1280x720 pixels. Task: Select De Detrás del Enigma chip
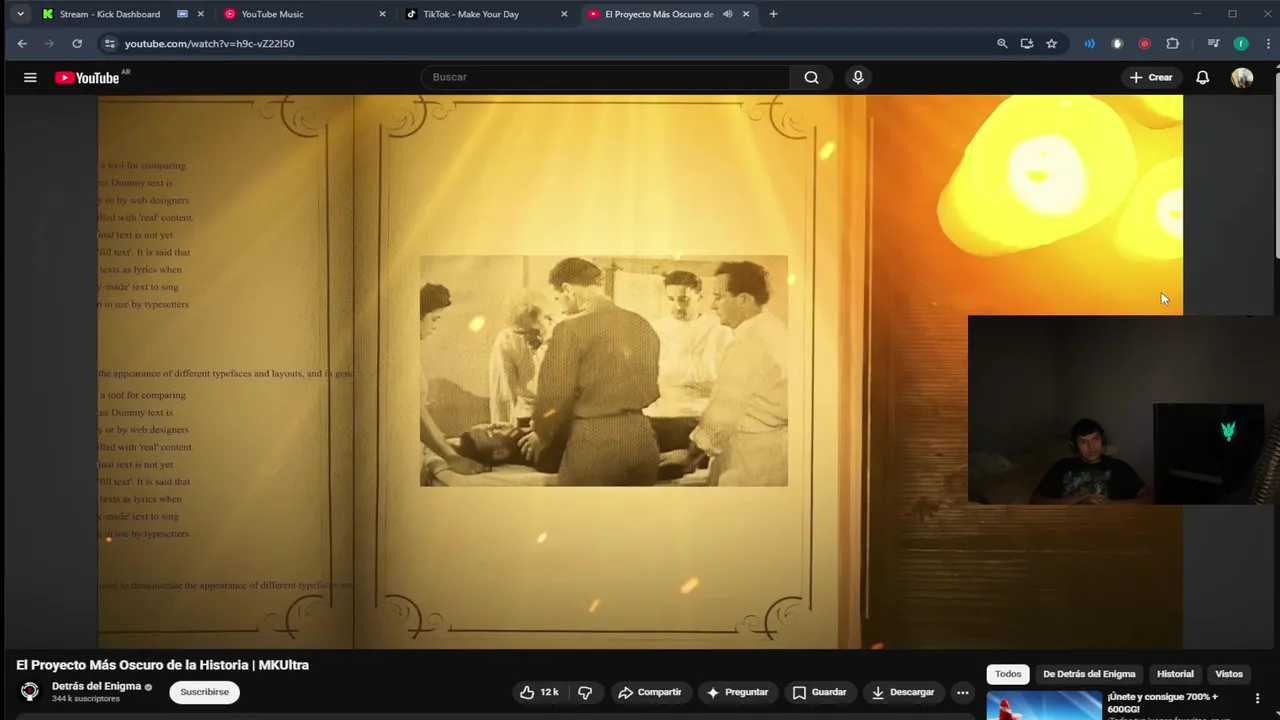pyautogui.click(x=1089, y=674)
